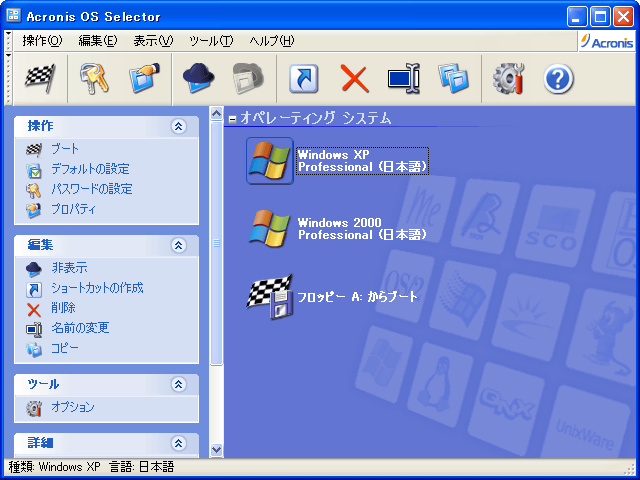Screen dimensions: 640x480
Task: Click the sidebar scrollbar thumb
Action: [x=216, y=243]
